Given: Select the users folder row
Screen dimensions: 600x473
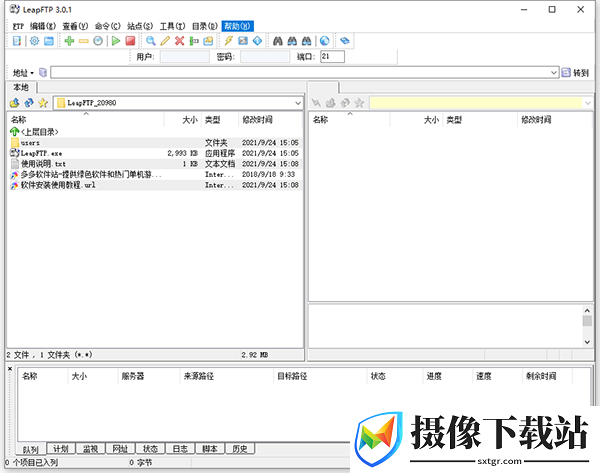Looking at the screenshot, I should point(155,143).
